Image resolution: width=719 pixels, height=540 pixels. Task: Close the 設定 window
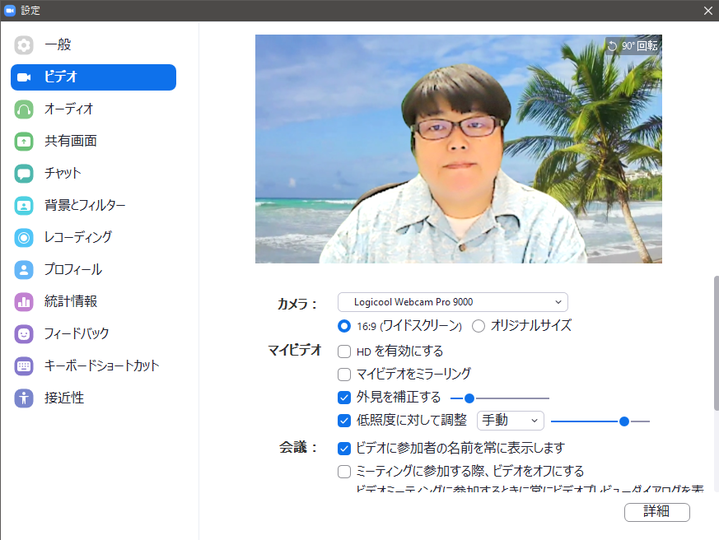(708, 11)
